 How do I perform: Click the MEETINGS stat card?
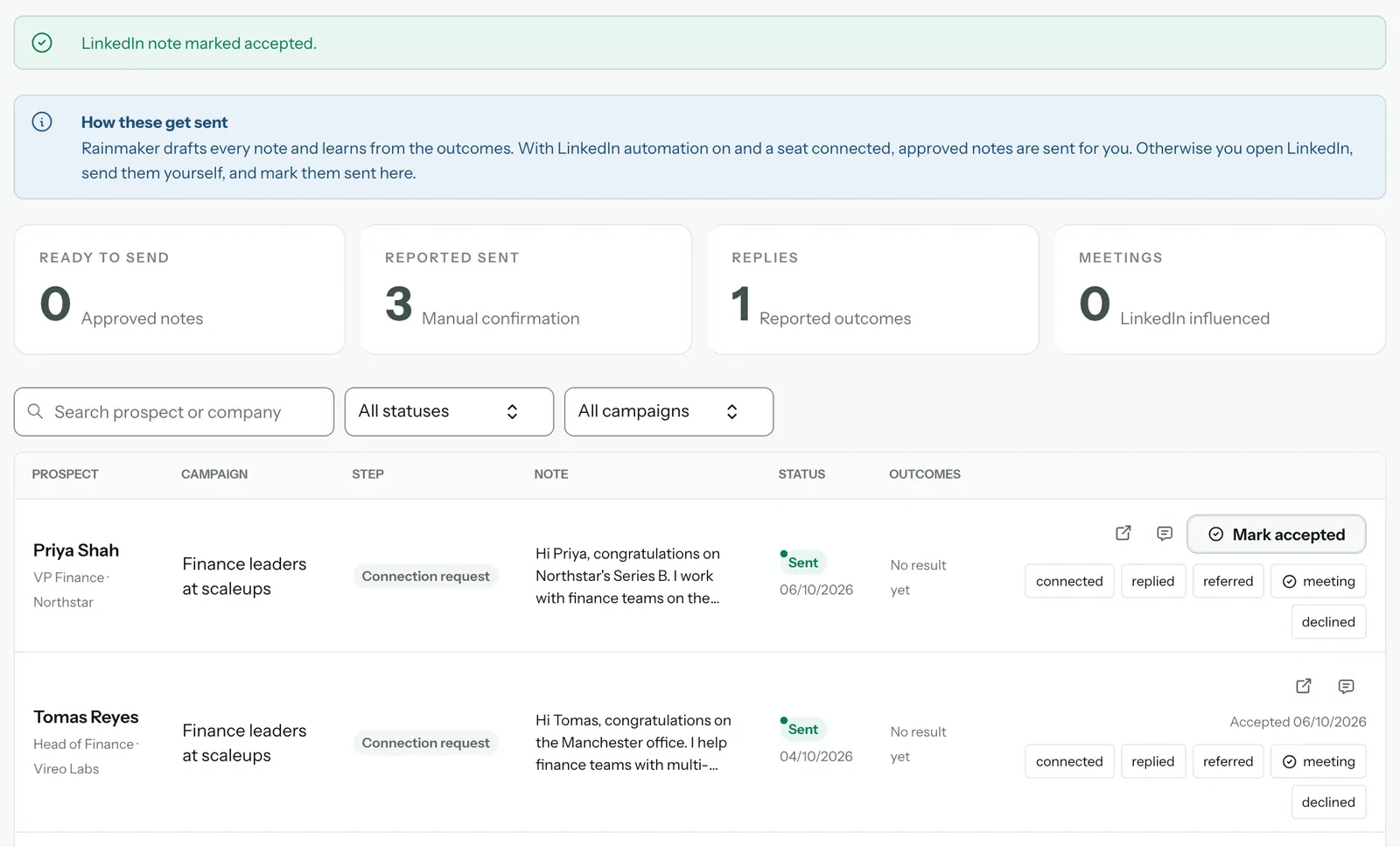tap(1220, 290)
